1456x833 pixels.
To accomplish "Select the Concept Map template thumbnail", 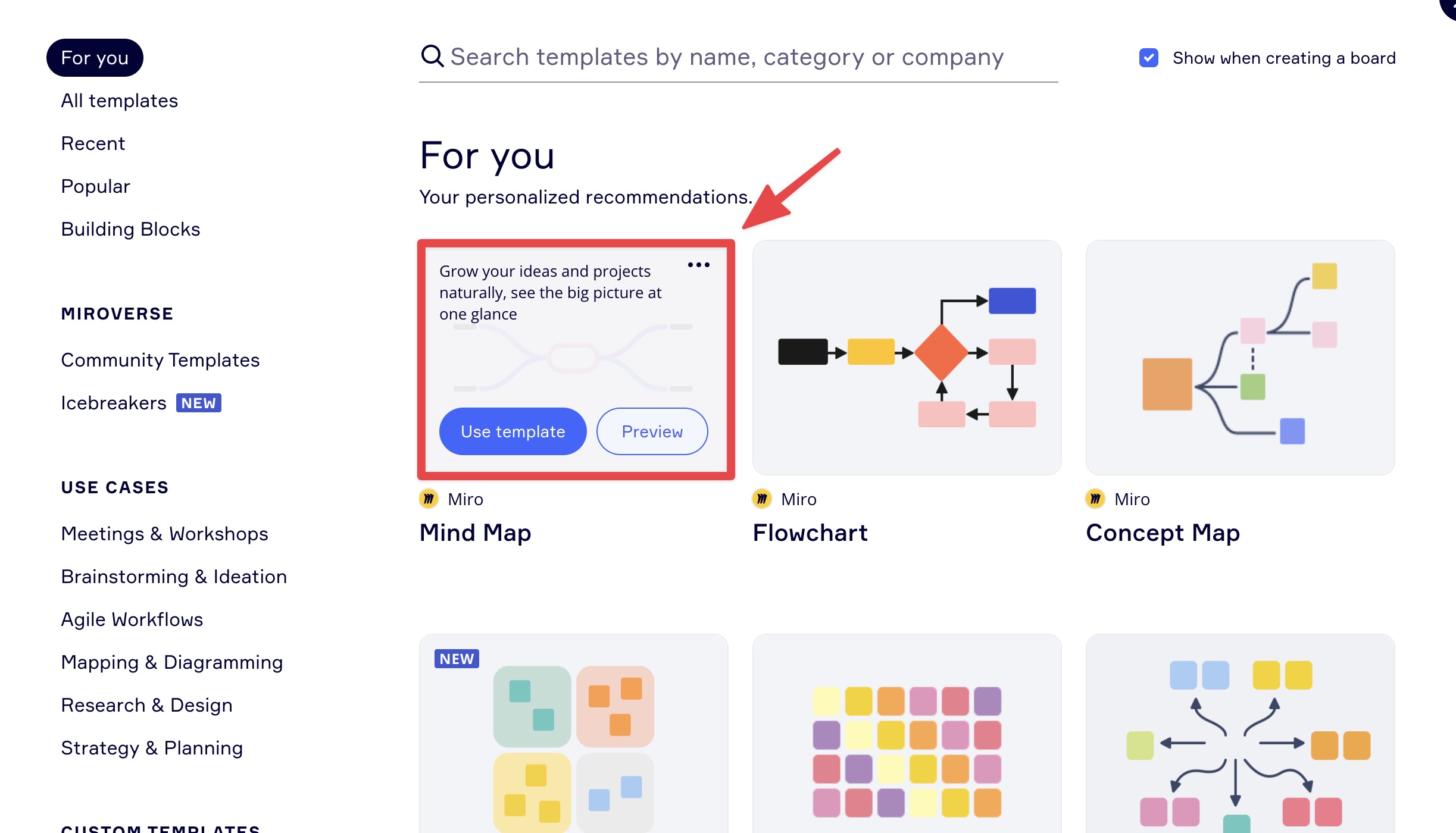I will (x=1240, y=358).
